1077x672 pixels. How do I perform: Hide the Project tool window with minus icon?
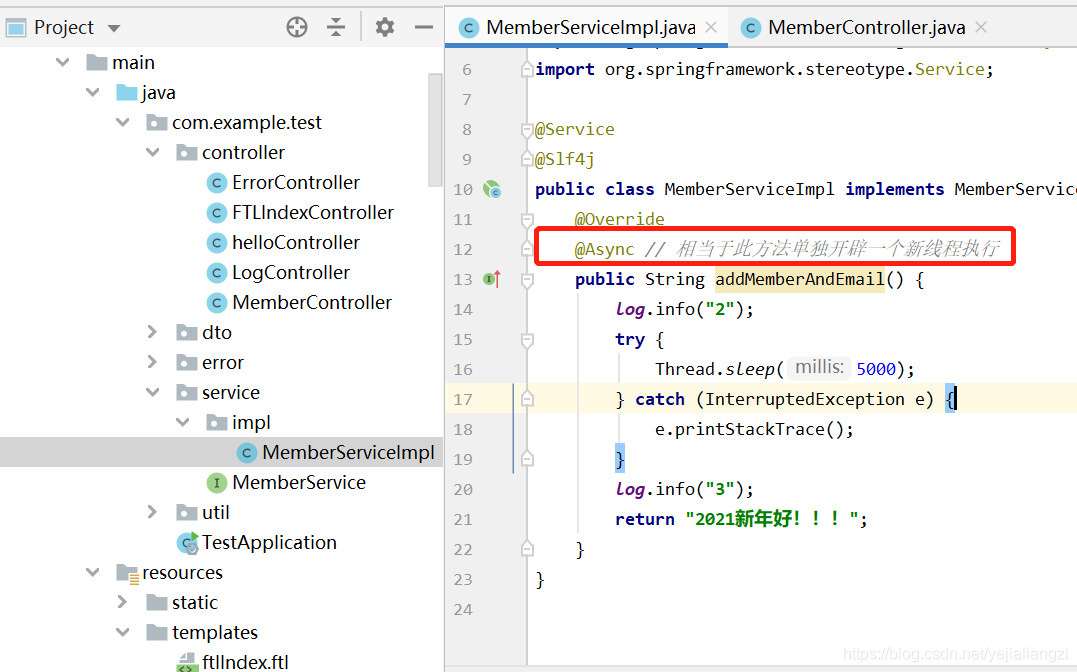click(x=424, y=27)
